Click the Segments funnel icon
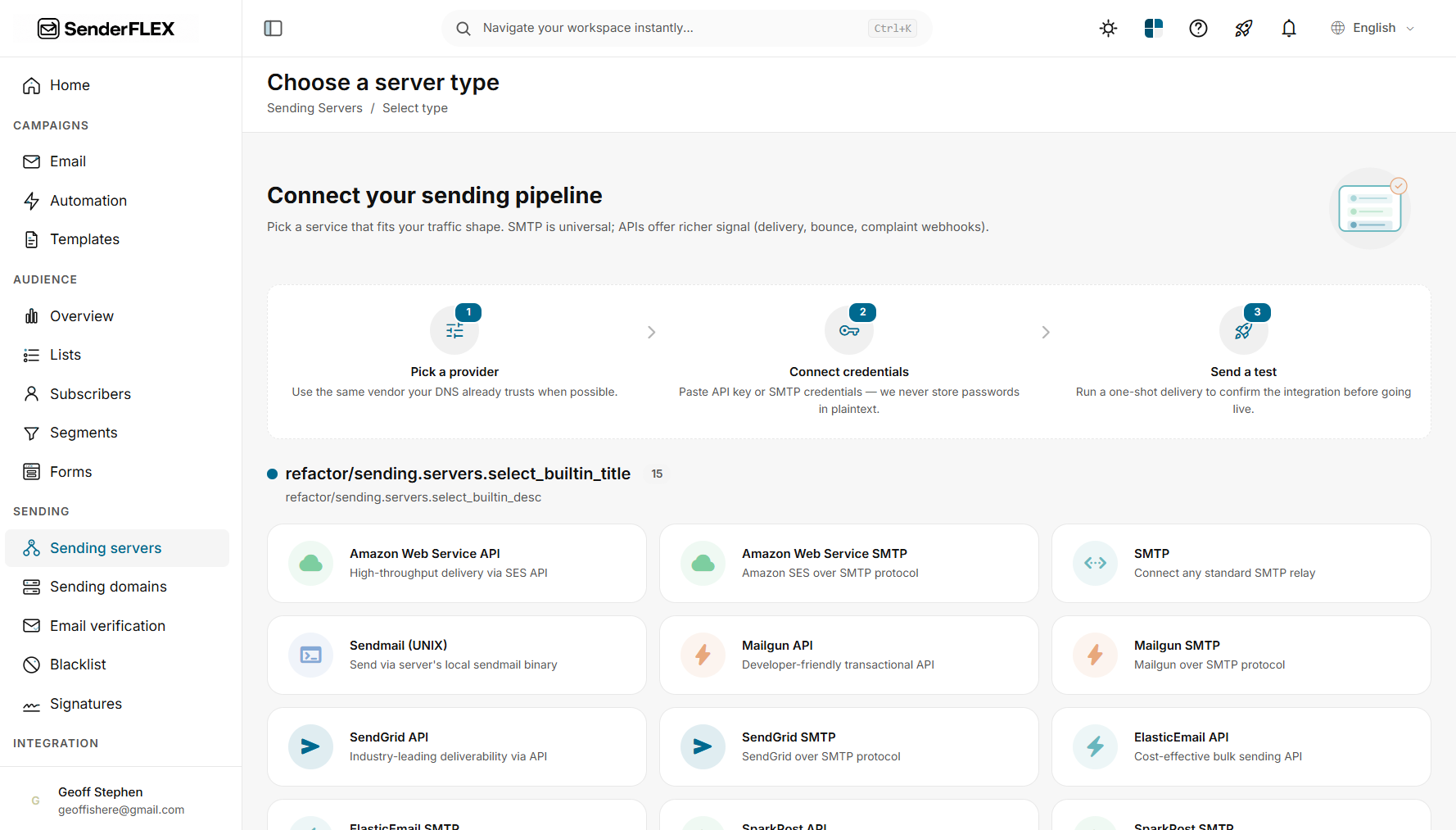Viewport: 1456px width, 830px height. 32,433
